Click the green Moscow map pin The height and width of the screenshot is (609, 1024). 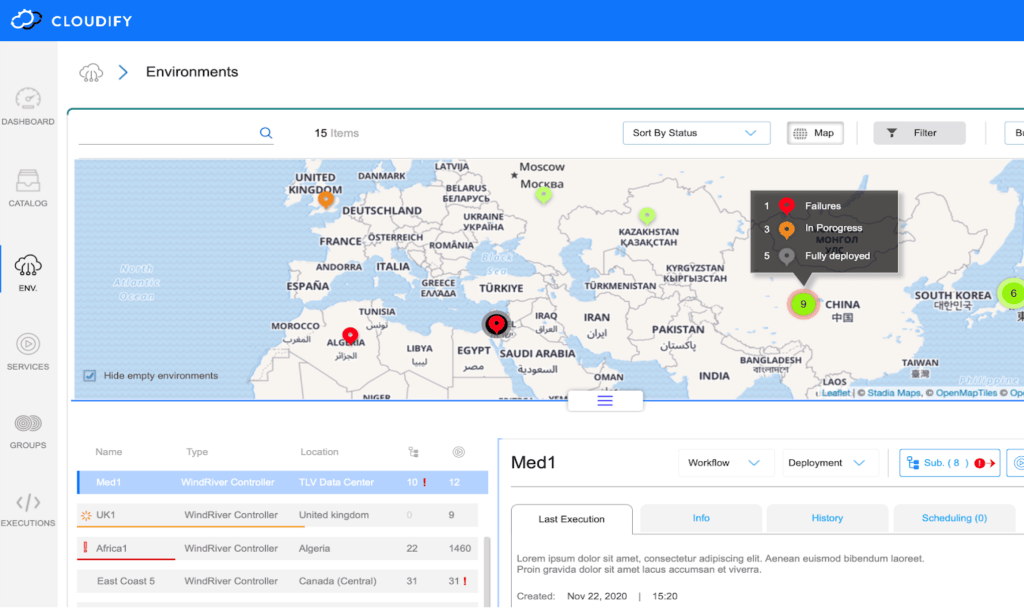543,195
